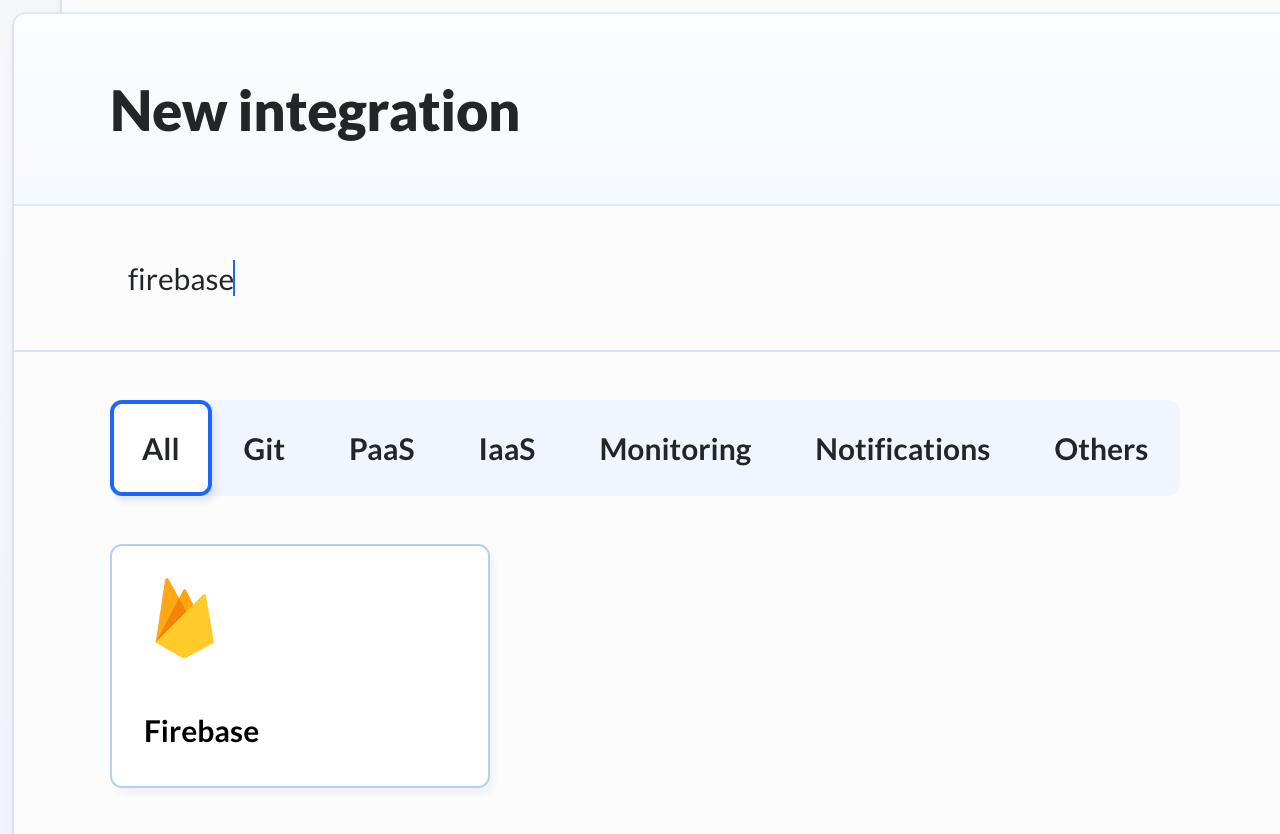Open the Monitoring category tab
The image size is (1280, 834).
click(675, 449)
